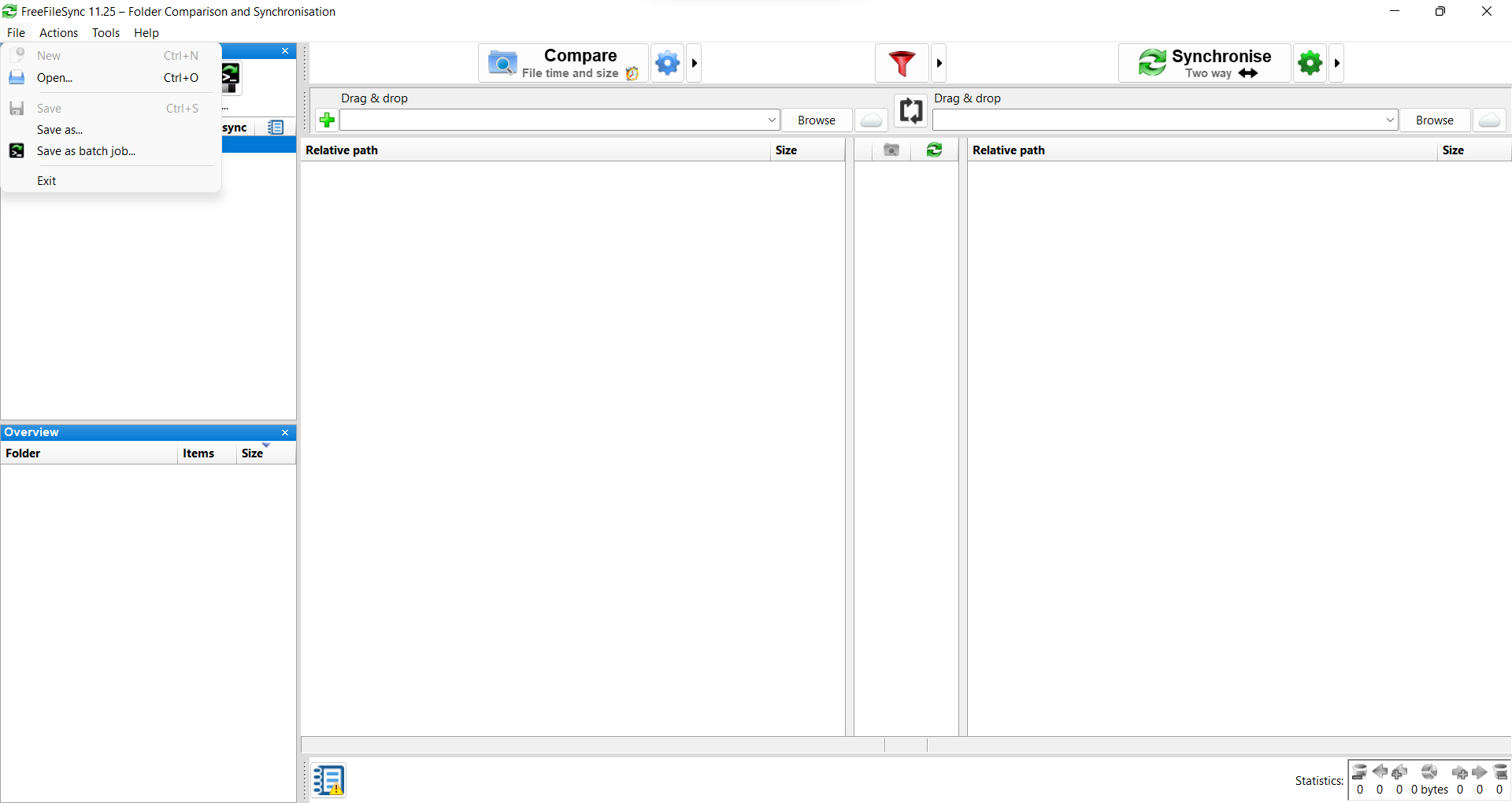Image resolution: width=1512 pixels, height=803 pixels.
Task: Add folder pair with green plus
Action: (327, 120)
